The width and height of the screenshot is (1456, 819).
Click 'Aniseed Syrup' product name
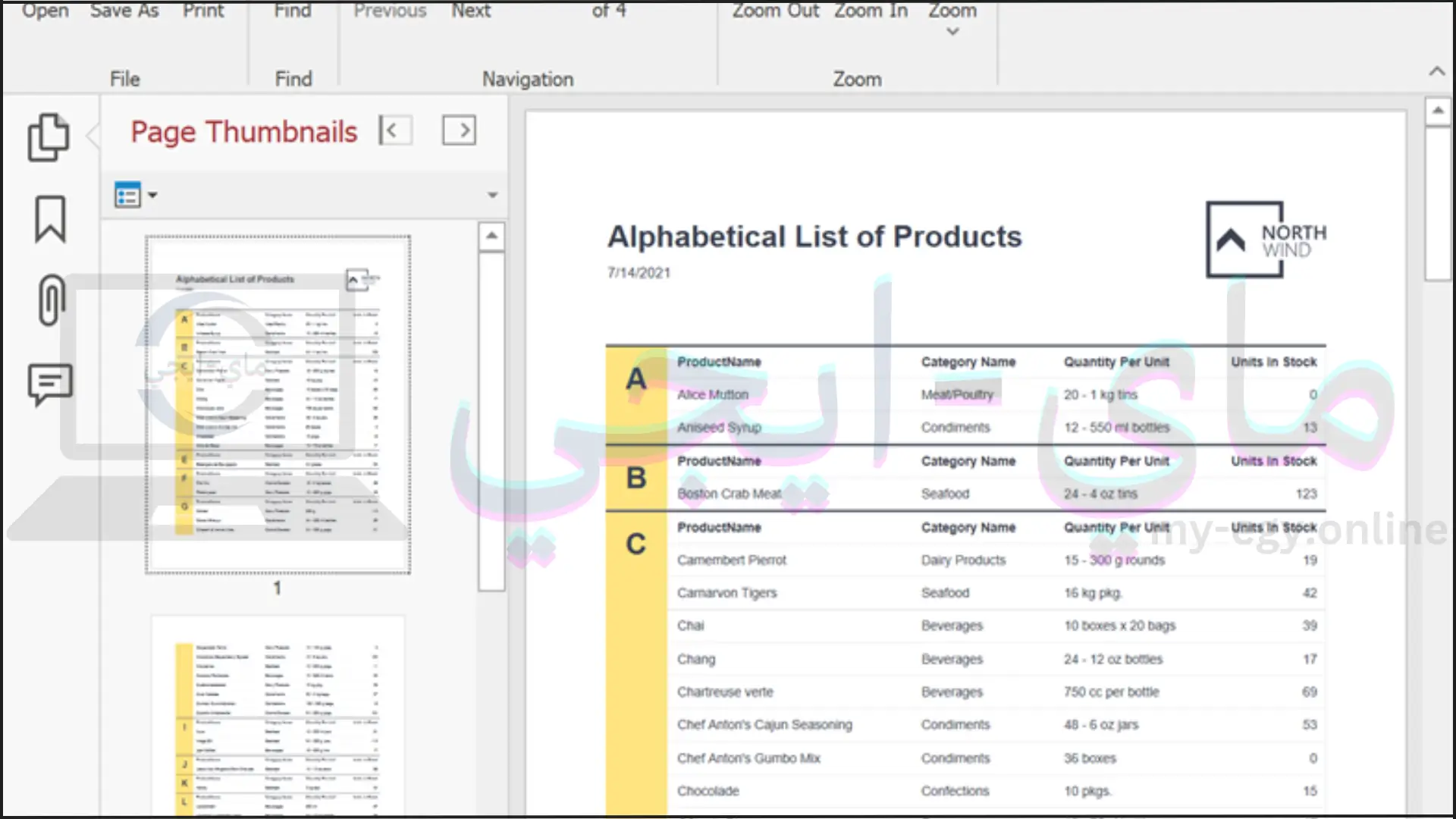click(x=719, y=427)
